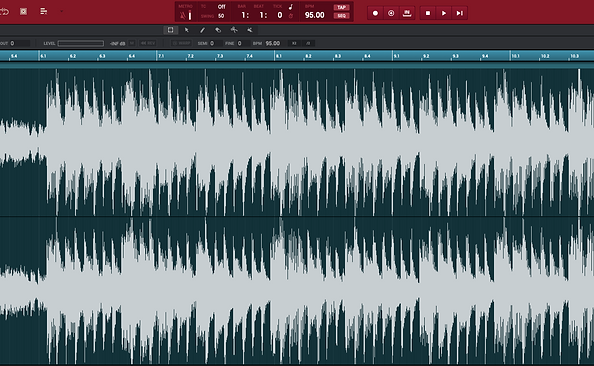
Task: Click the BAR position value
Action: (x=245, y=15)
